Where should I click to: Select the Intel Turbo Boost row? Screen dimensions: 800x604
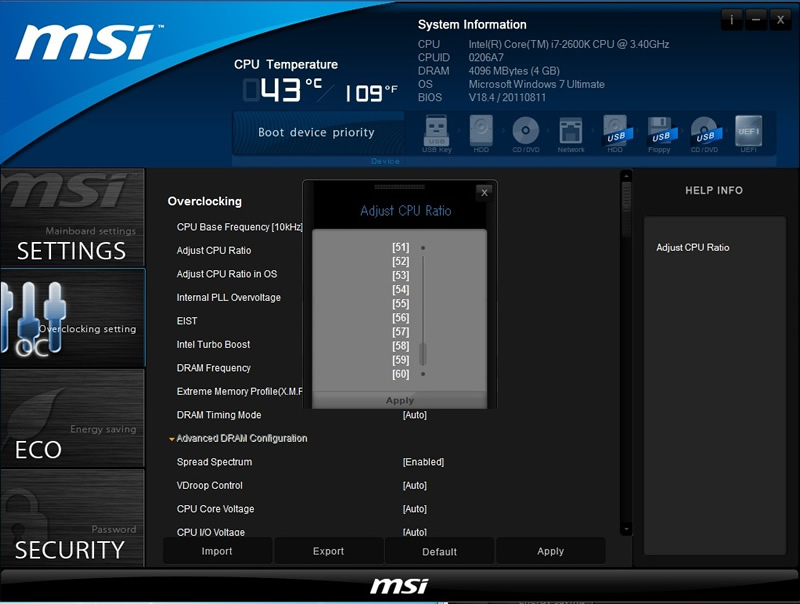coord(213,344)
